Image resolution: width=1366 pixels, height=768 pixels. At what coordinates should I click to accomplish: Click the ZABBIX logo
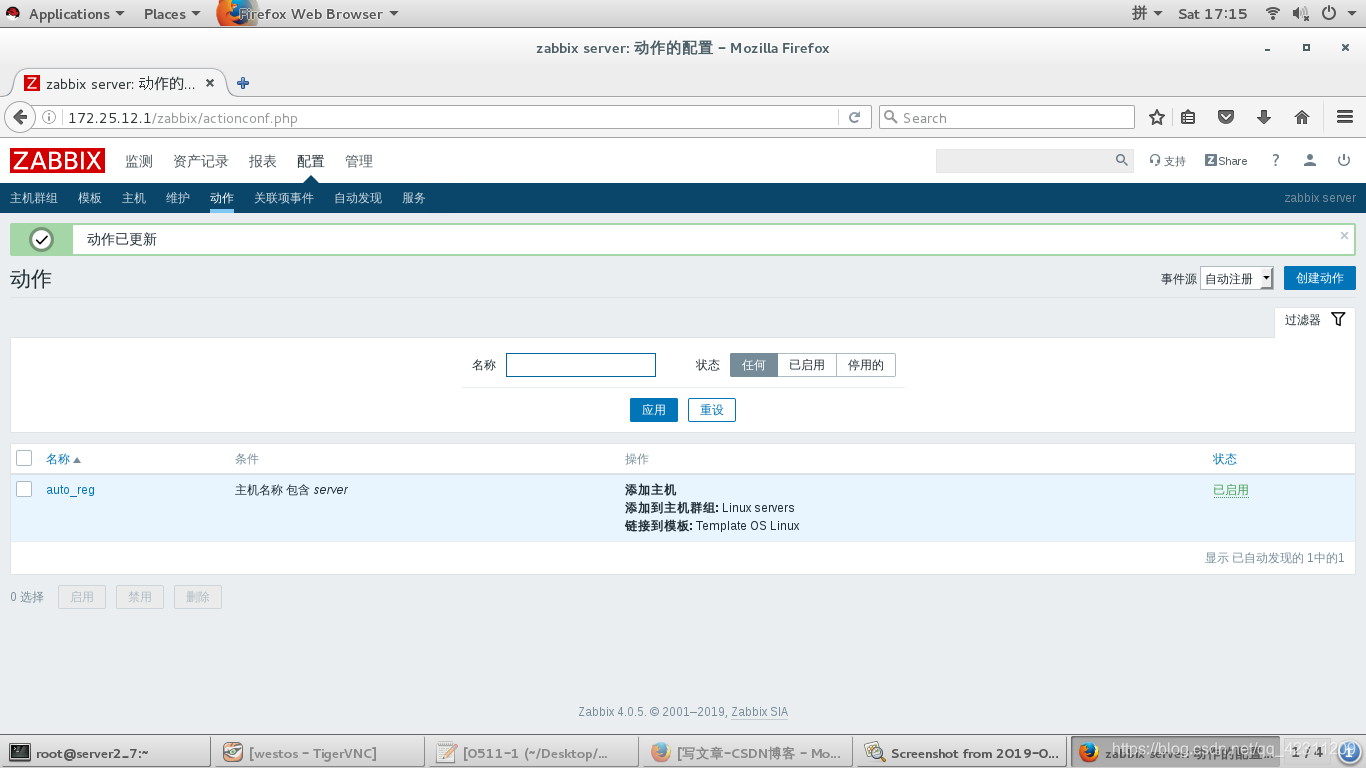coord(58,161)
